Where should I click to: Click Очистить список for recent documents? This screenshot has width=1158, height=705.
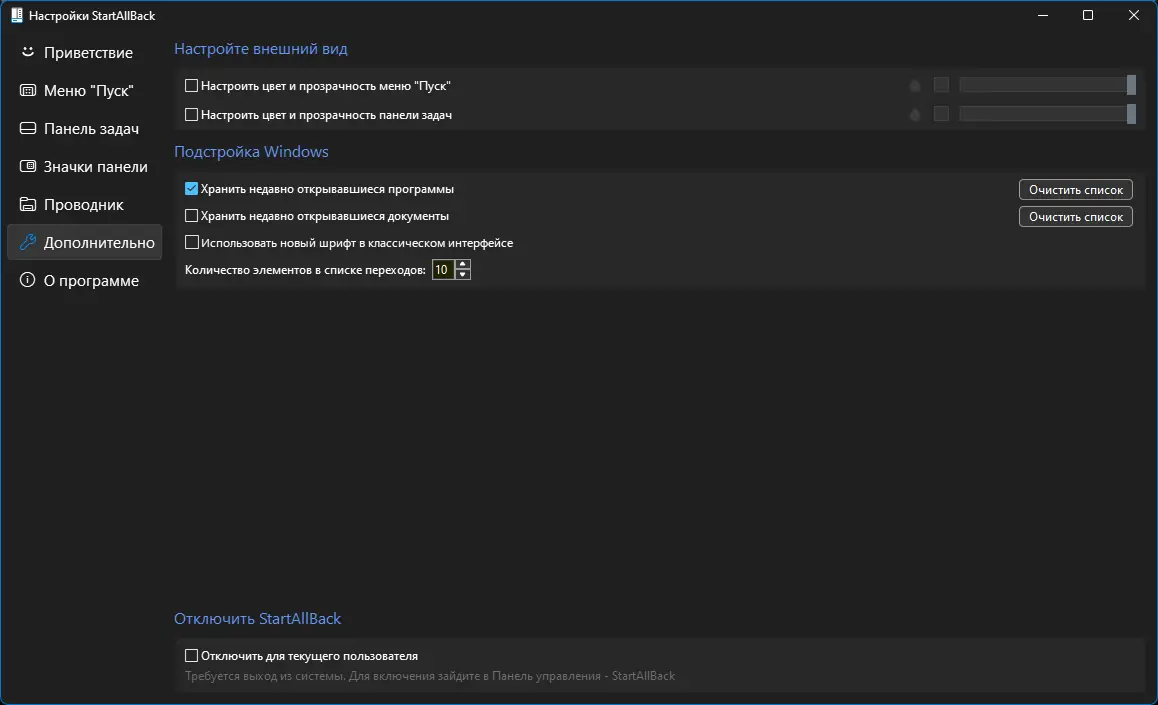point(1075,217)
